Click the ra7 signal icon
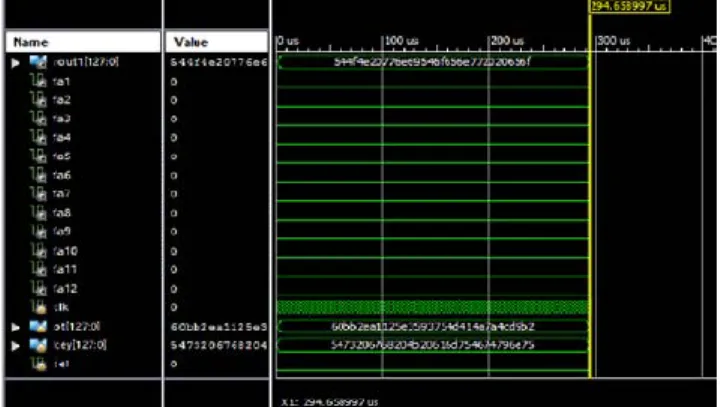Viewport: 721px width, 407px height. pyautogui.click(x=39, y=194)
